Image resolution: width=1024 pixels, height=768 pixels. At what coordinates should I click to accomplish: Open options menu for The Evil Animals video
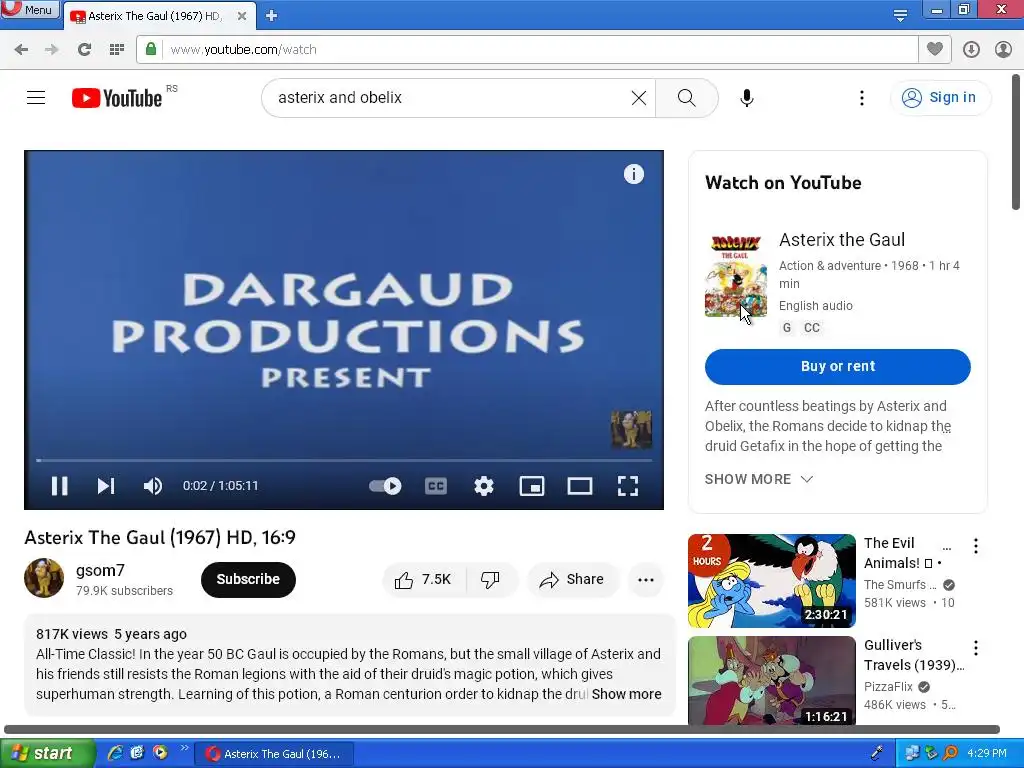coord(976,546)
